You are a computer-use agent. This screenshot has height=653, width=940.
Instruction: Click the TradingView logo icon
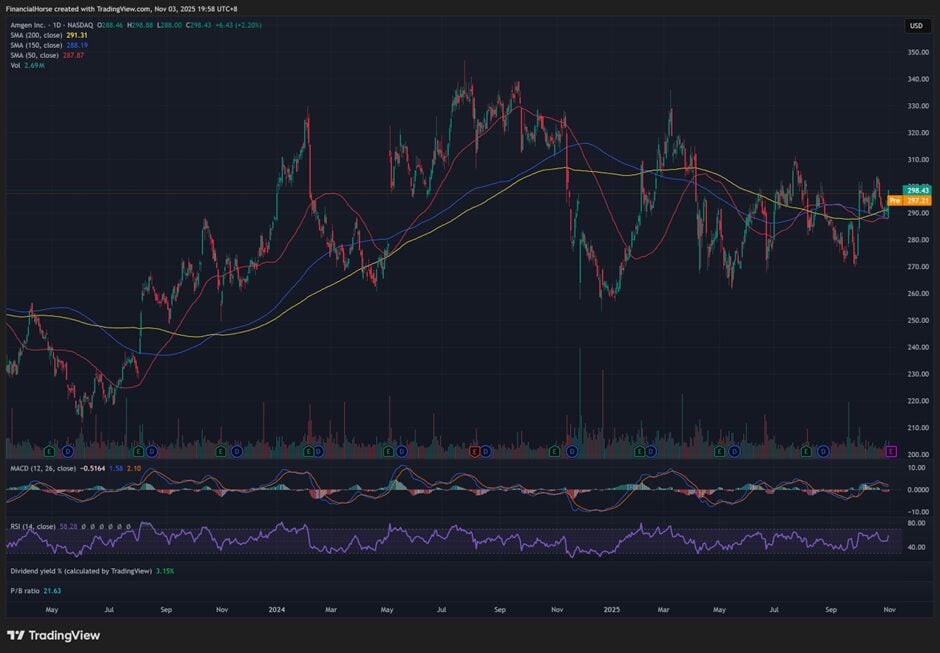point(15,635)
